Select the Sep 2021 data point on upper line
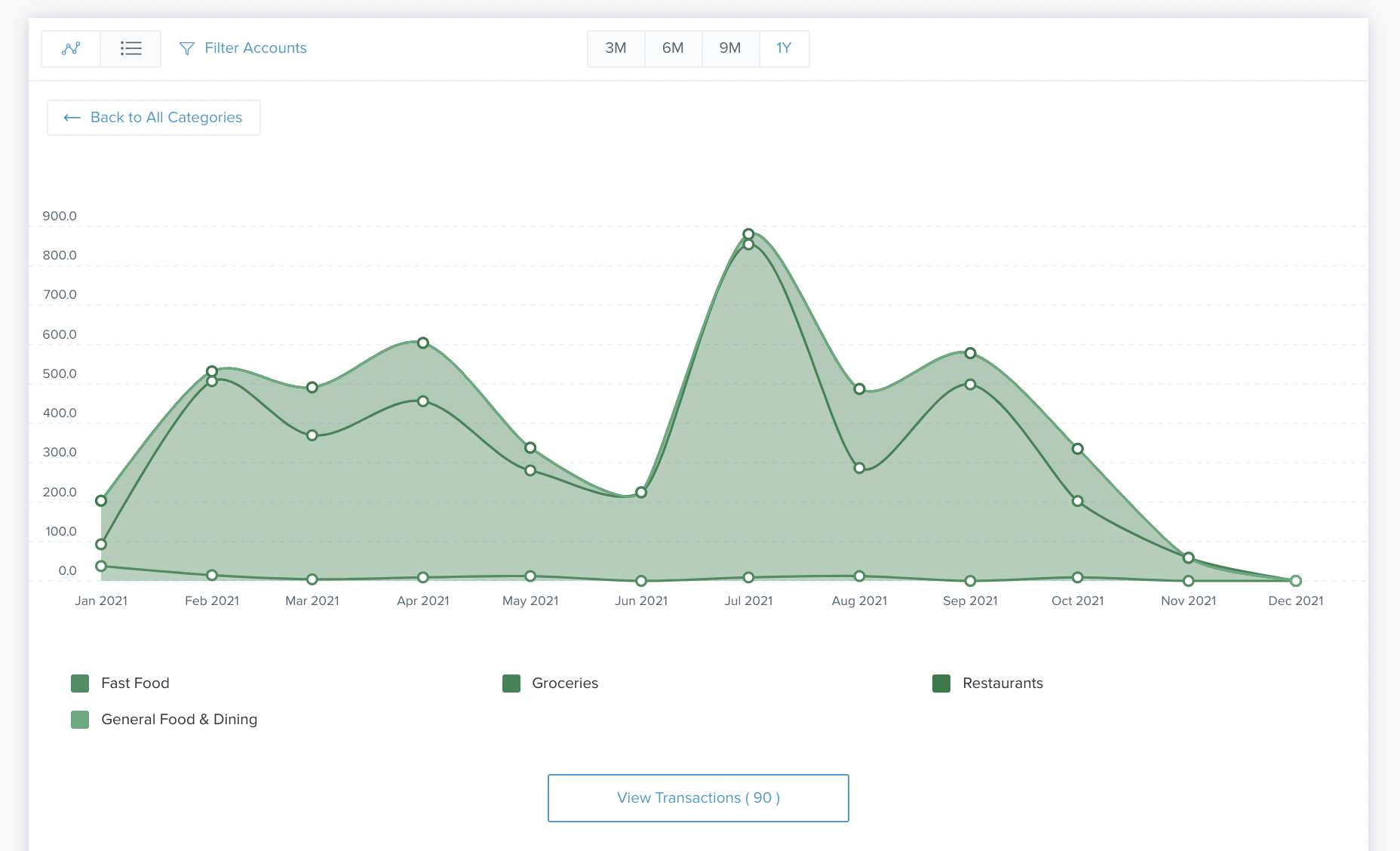The height and width of the screenshot is (851, 1400). [x=970, y=352]
